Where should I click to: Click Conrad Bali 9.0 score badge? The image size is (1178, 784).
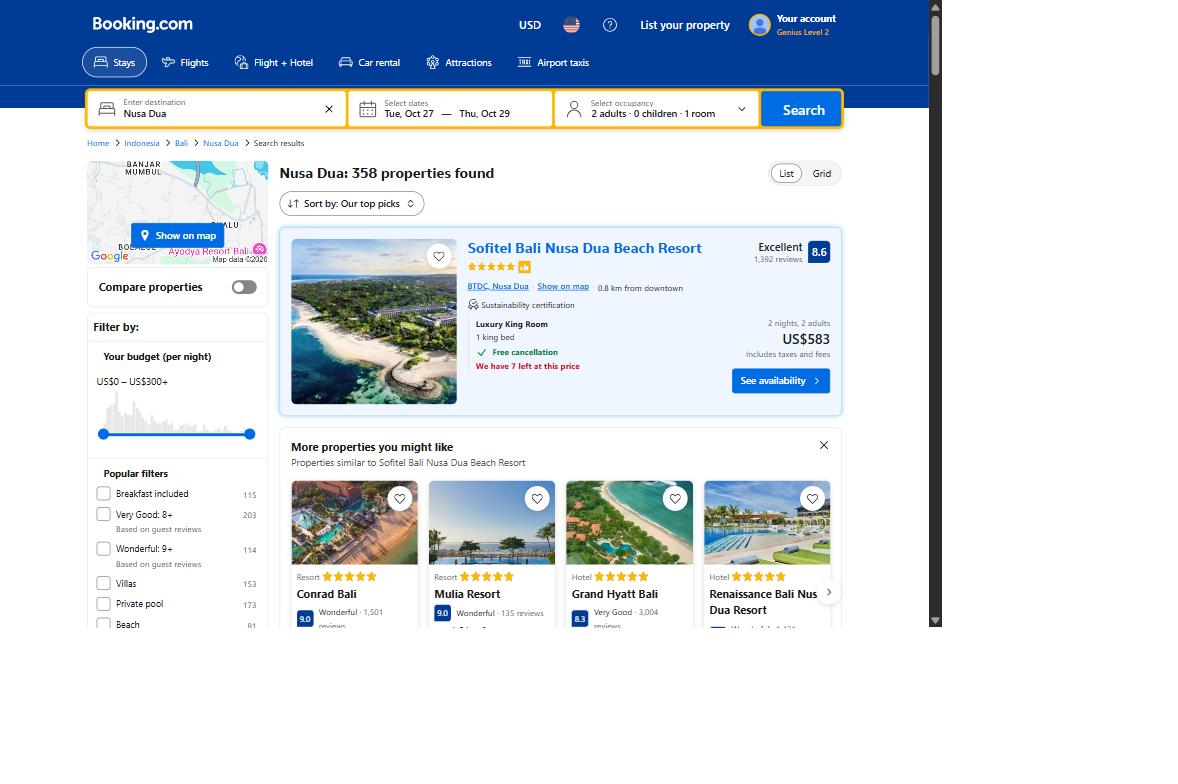305,620
